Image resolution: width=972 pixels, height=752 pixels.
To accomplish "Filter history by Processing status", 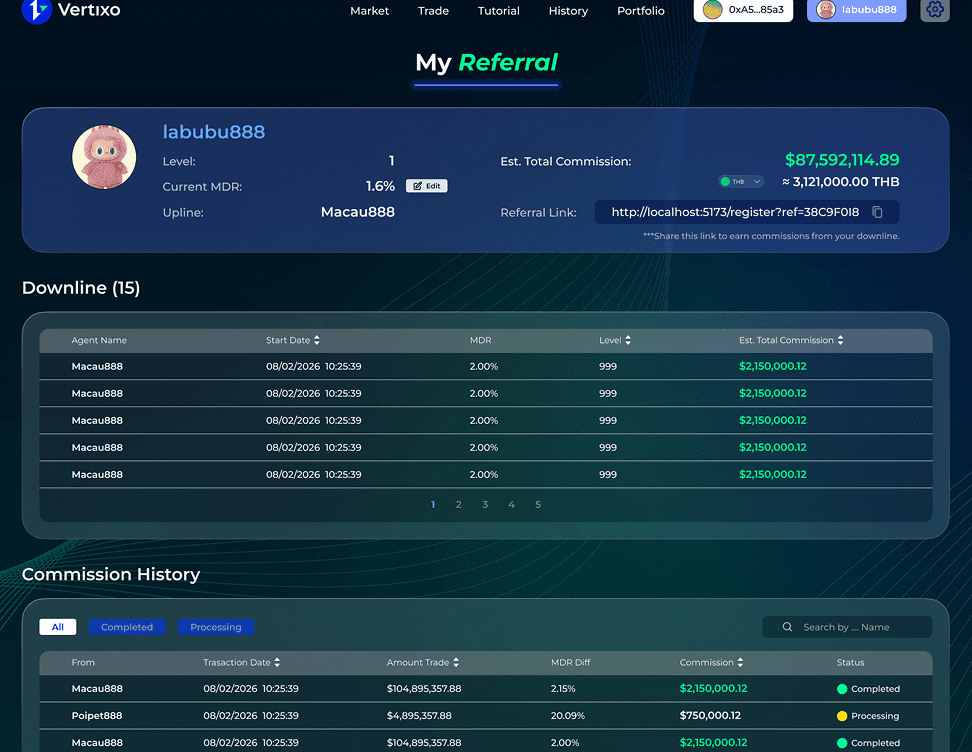I will [216, 627].
